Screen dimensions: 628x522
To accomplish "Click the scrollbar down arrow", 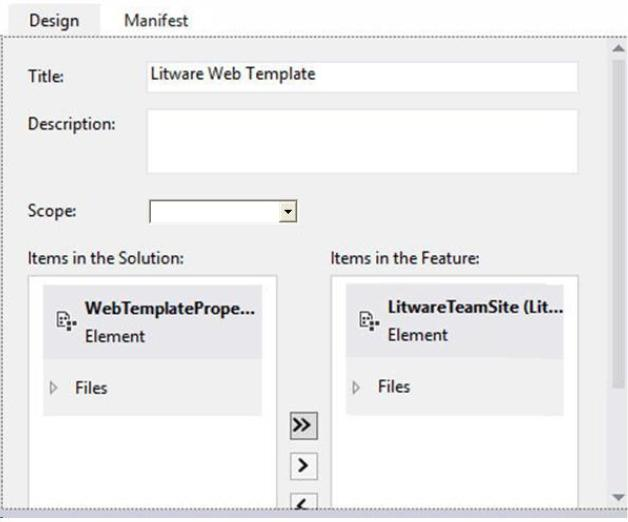I will coord(618,497).
